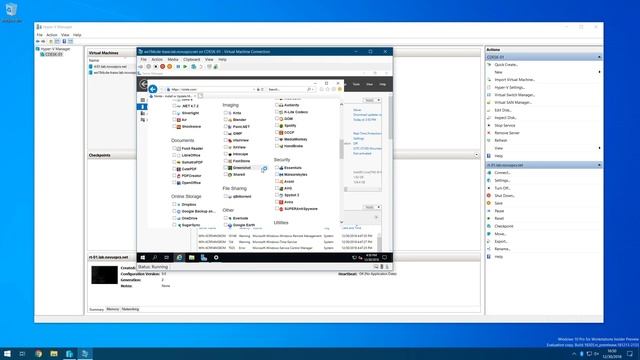
Task: Click the host Windows Start button
Action: (7, 353)
